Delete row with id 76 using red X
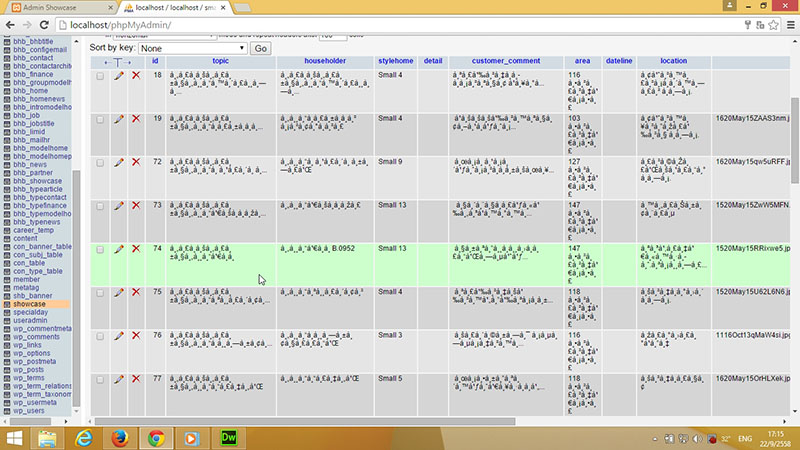The width and height of the screenshot is (800, 450). pyautogui.click(x=136, y=335)
